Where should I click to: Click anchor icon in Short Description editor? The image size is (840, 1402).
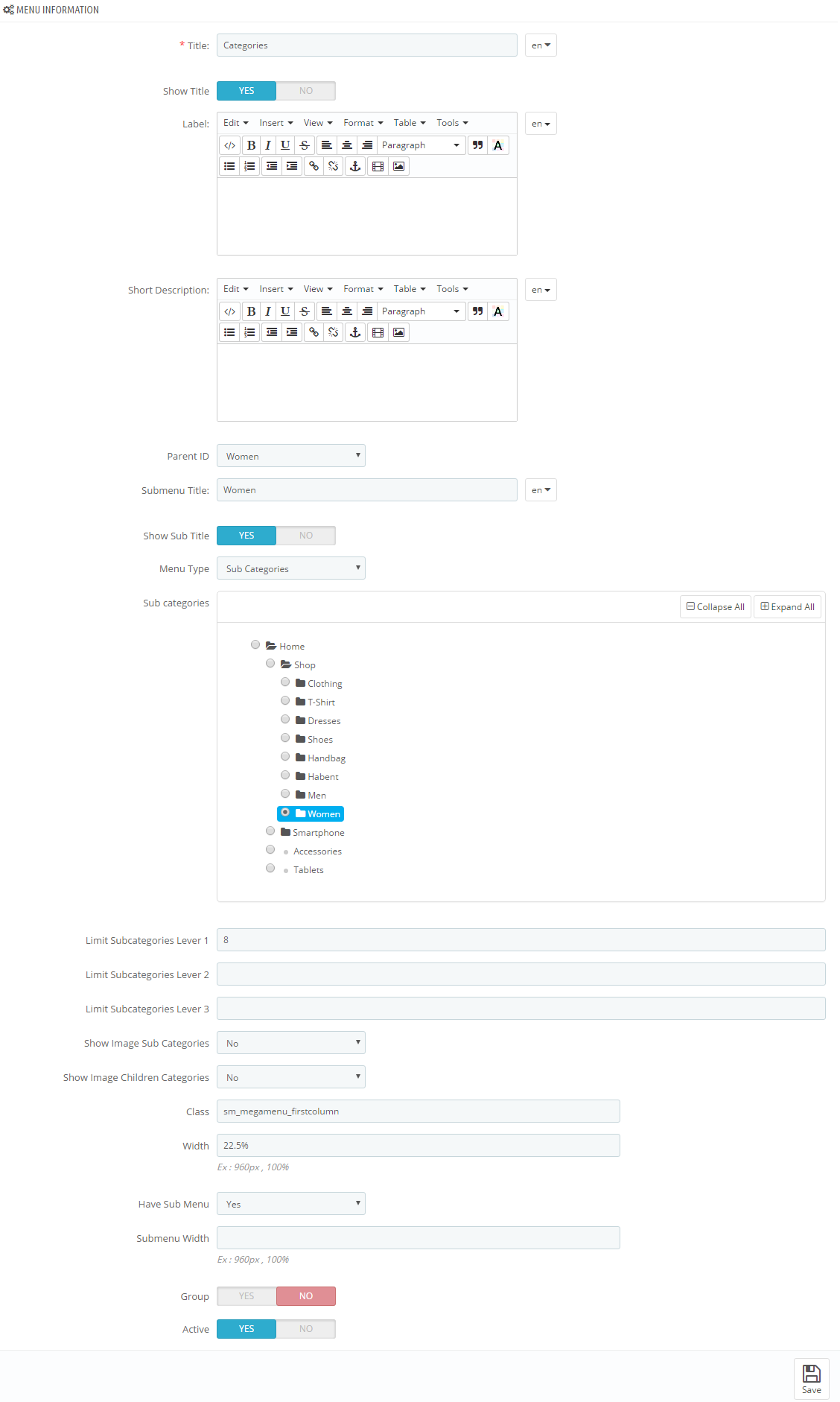pos(355,332)
